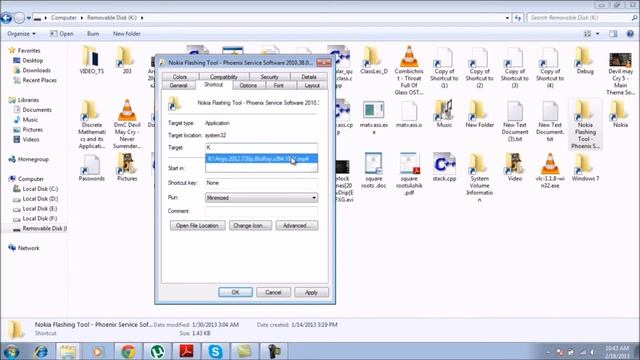Select Copy of Shortcut to (3)

[x=514, y=67]
